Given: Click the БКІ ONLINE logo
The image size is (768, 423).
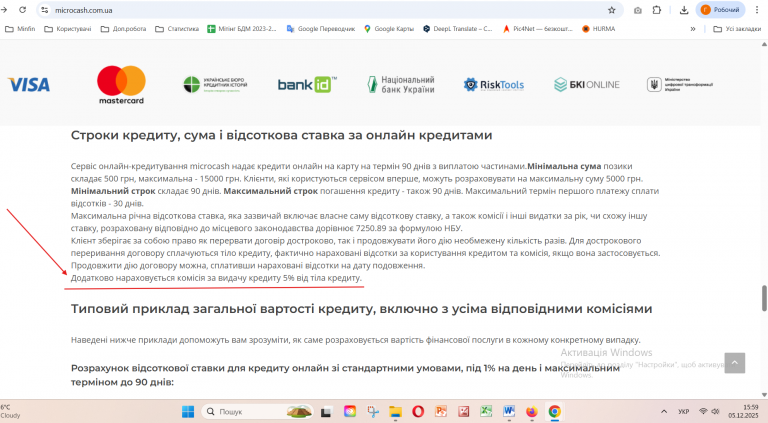Looking at the screenshot, I should pyautogui.click(x=587, y=85).
